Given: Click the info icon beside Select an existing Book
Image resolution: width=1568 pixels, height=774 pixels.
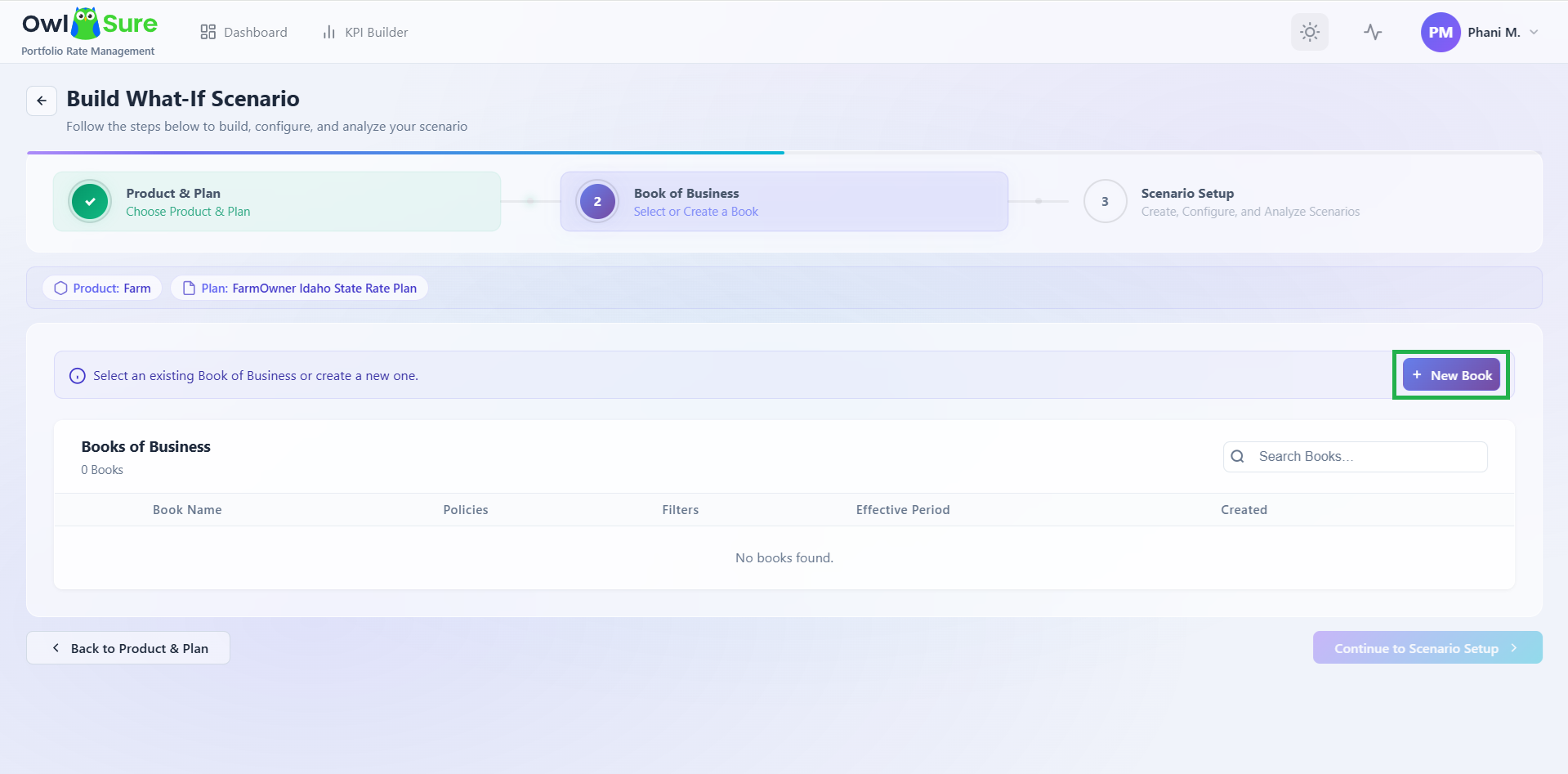Looking at the screenshot, I should click(78, 376).
